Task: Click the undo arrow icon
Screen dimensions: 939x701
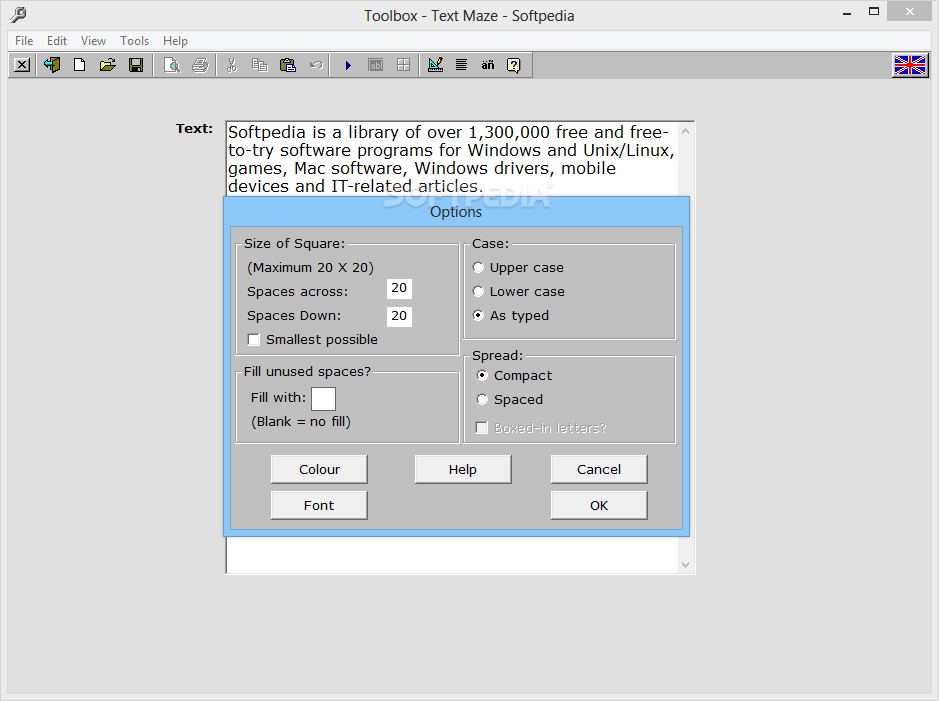Action: coord(316,65)
